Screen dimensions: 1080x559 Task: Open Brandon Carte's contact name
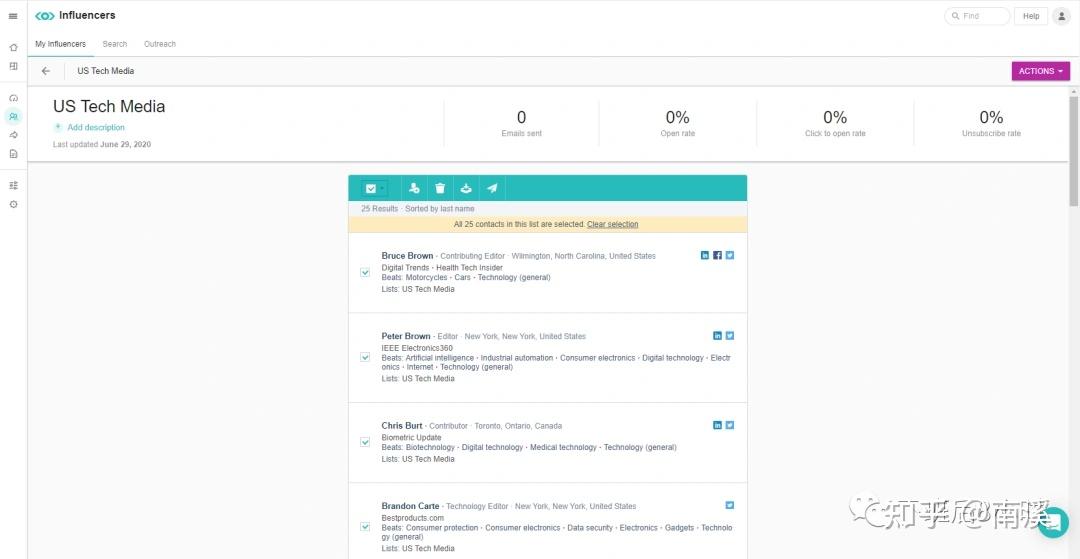pos(411,506)
